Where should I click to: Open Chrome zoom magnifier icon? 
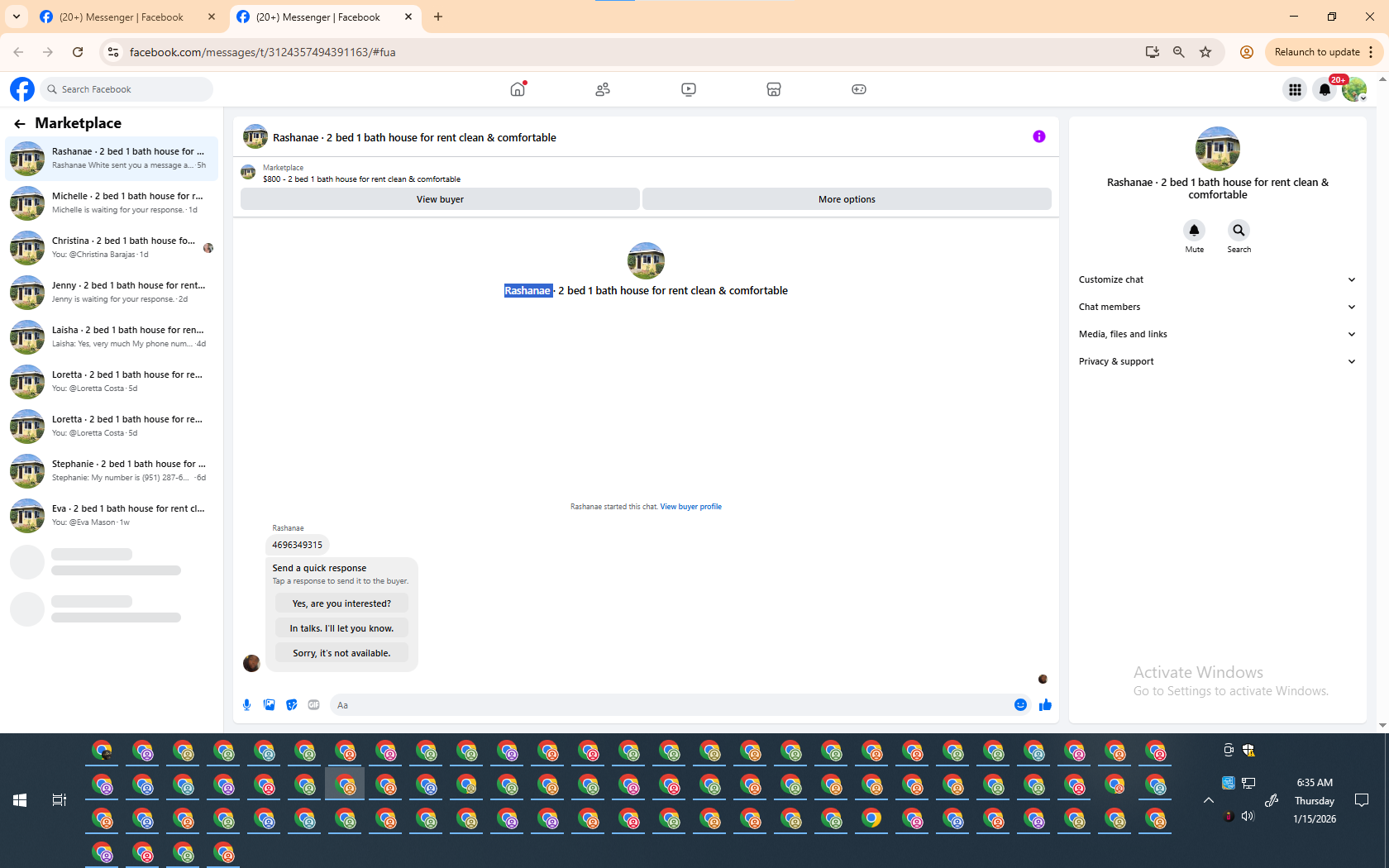pyautogui.click(x=1179, y=52)
